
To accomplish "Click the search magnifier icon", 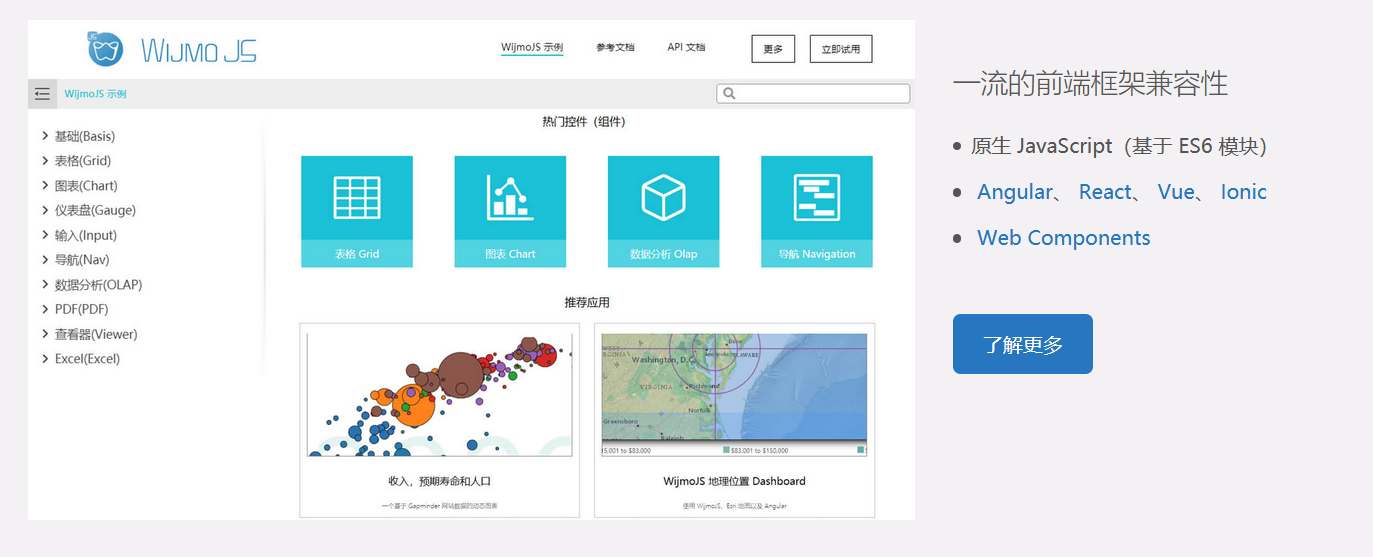I will [729, 94].
